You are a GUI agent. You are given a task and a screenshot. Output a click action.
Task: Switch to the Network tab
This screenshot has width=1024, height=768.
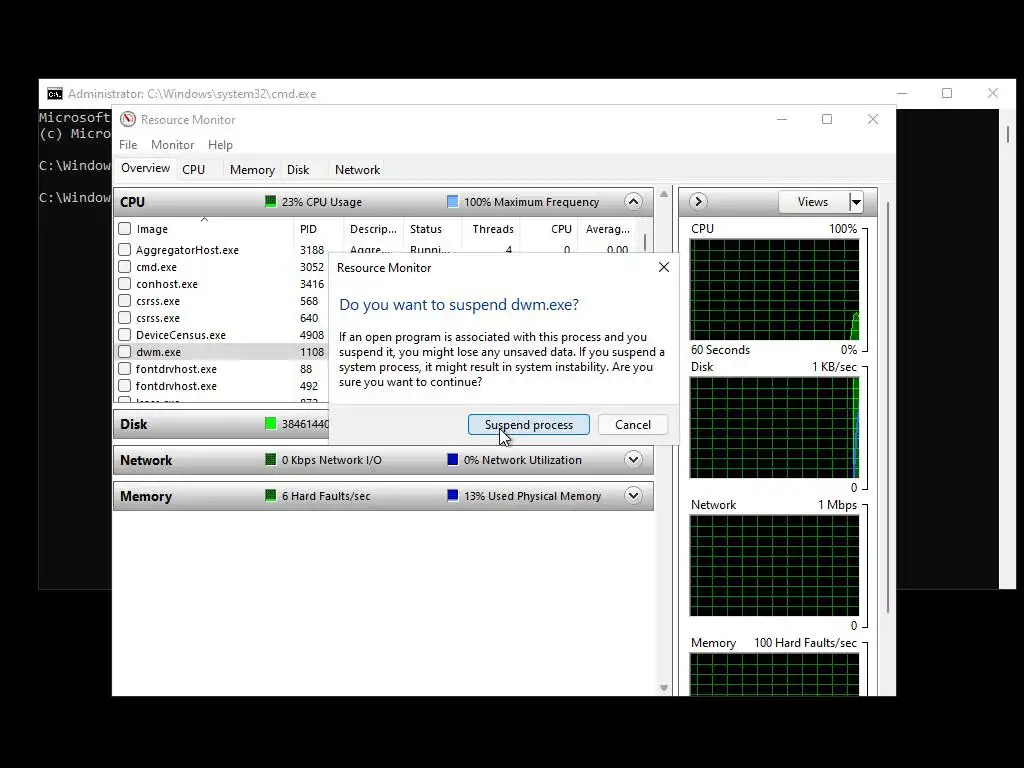(x=357, y=169)
